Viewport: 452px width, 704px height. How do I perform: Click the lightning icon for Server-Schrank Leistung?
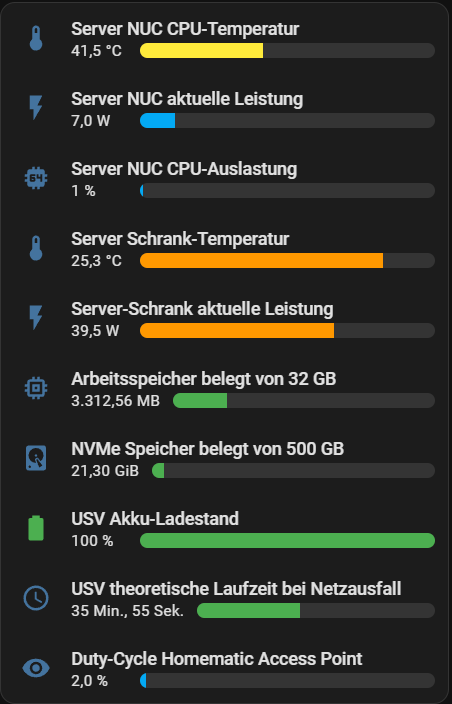point(36,319)
